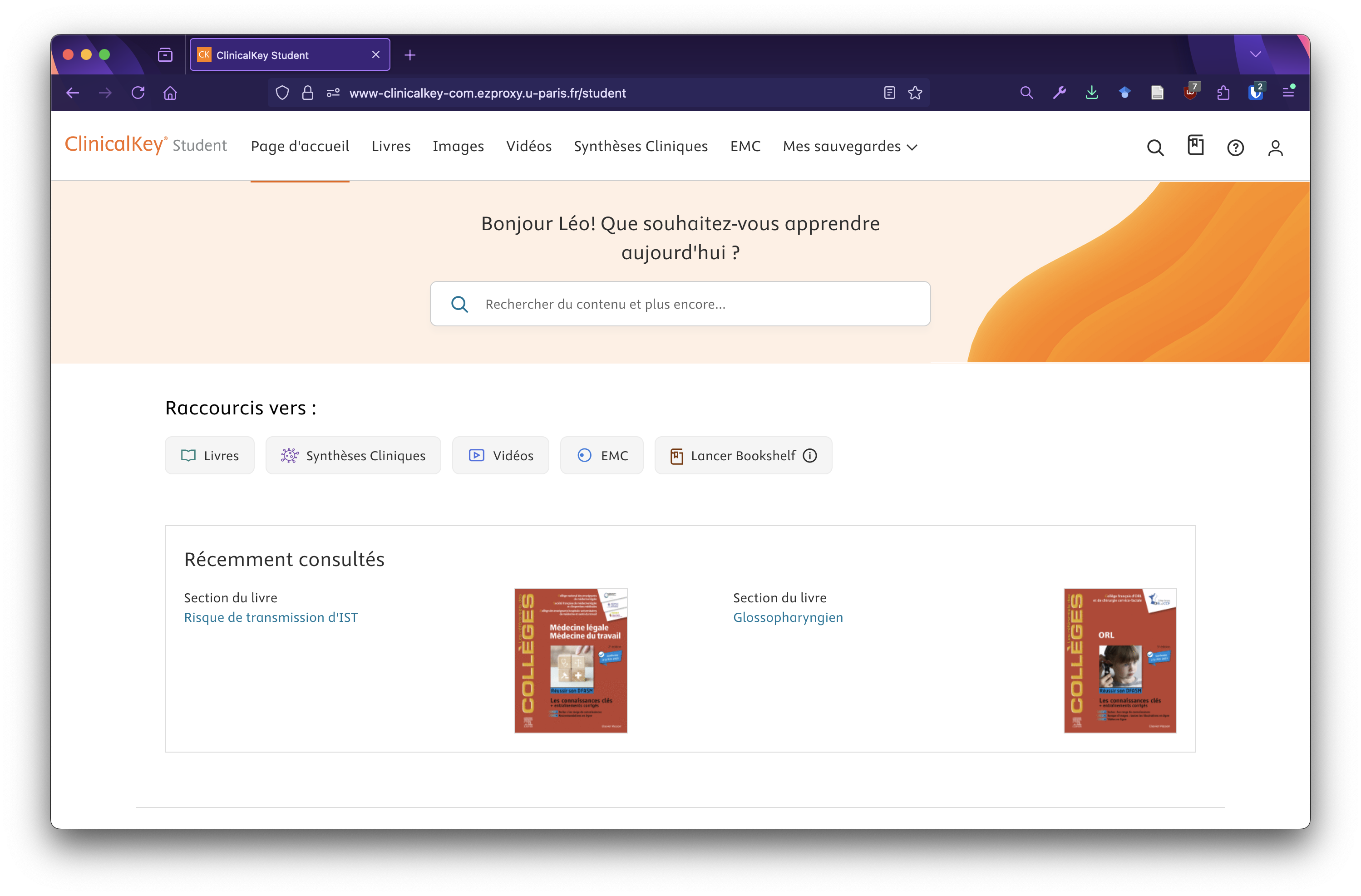Viewport: 1361px width, 896px height.
Task: Click the blue diamond extension icon
Action: click(x=1124, y=93)
